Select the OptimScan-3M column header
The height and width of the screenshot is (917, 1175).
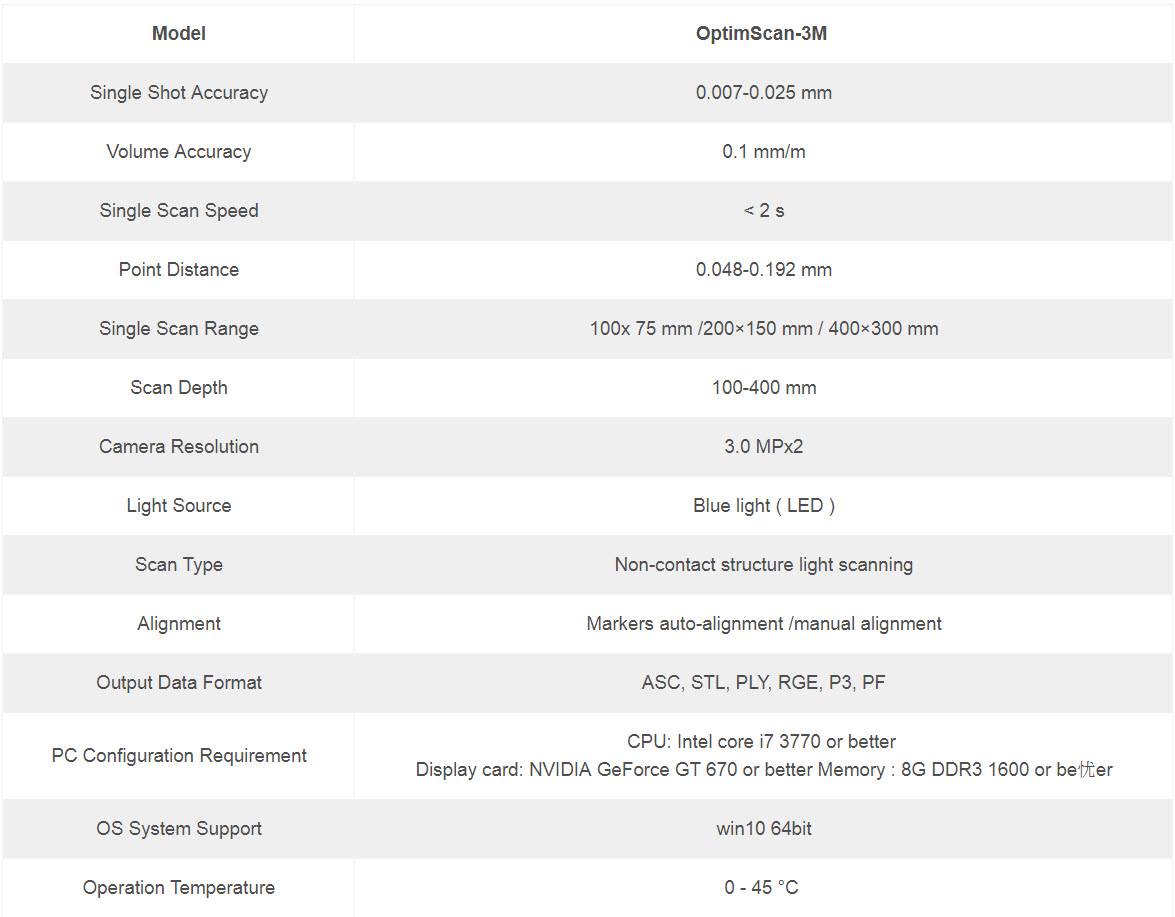(x=761, y=34)
